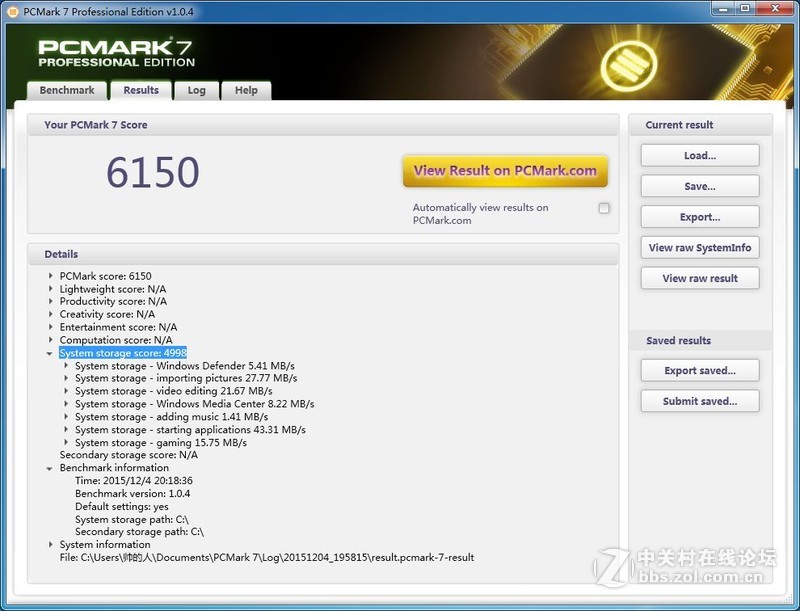
Task: Open View raw result
Action: (x=700, y=278)
